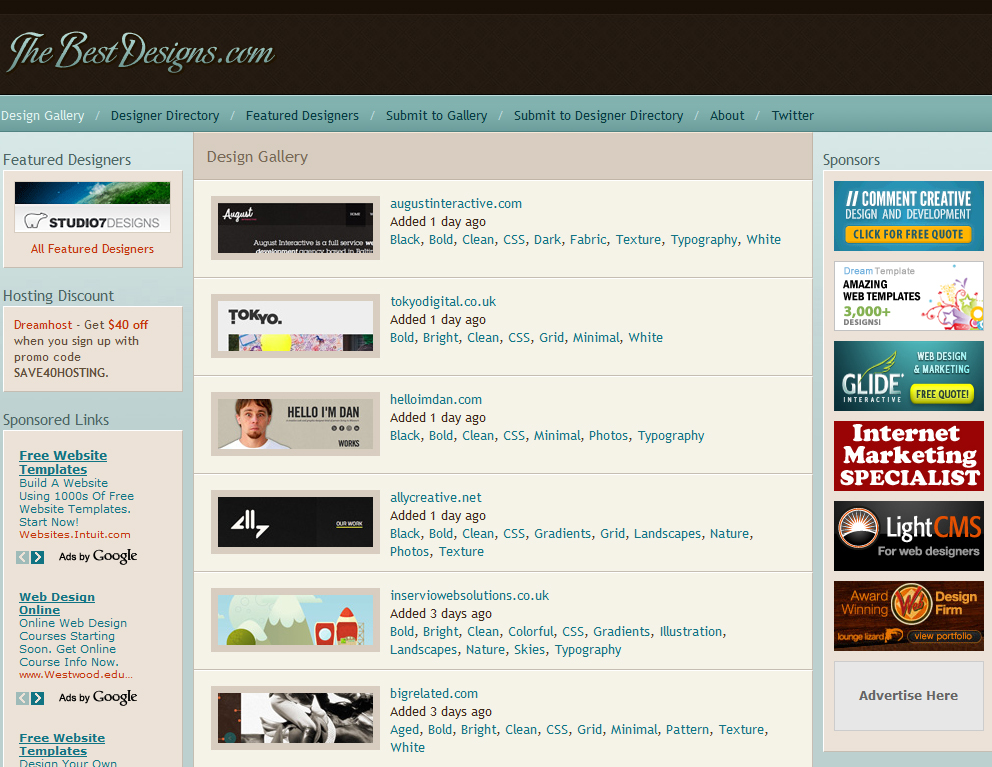
Task: Visit tokyodigital.co.uk link
Action: (443, 302)
